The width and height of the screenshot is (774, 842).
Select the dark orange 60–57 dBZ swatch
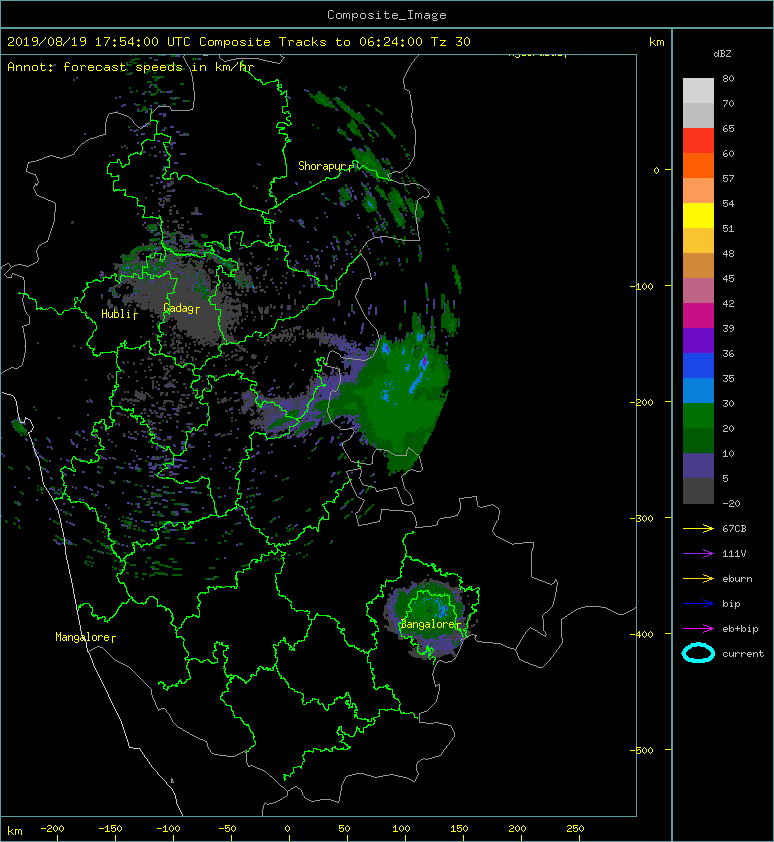698,165
